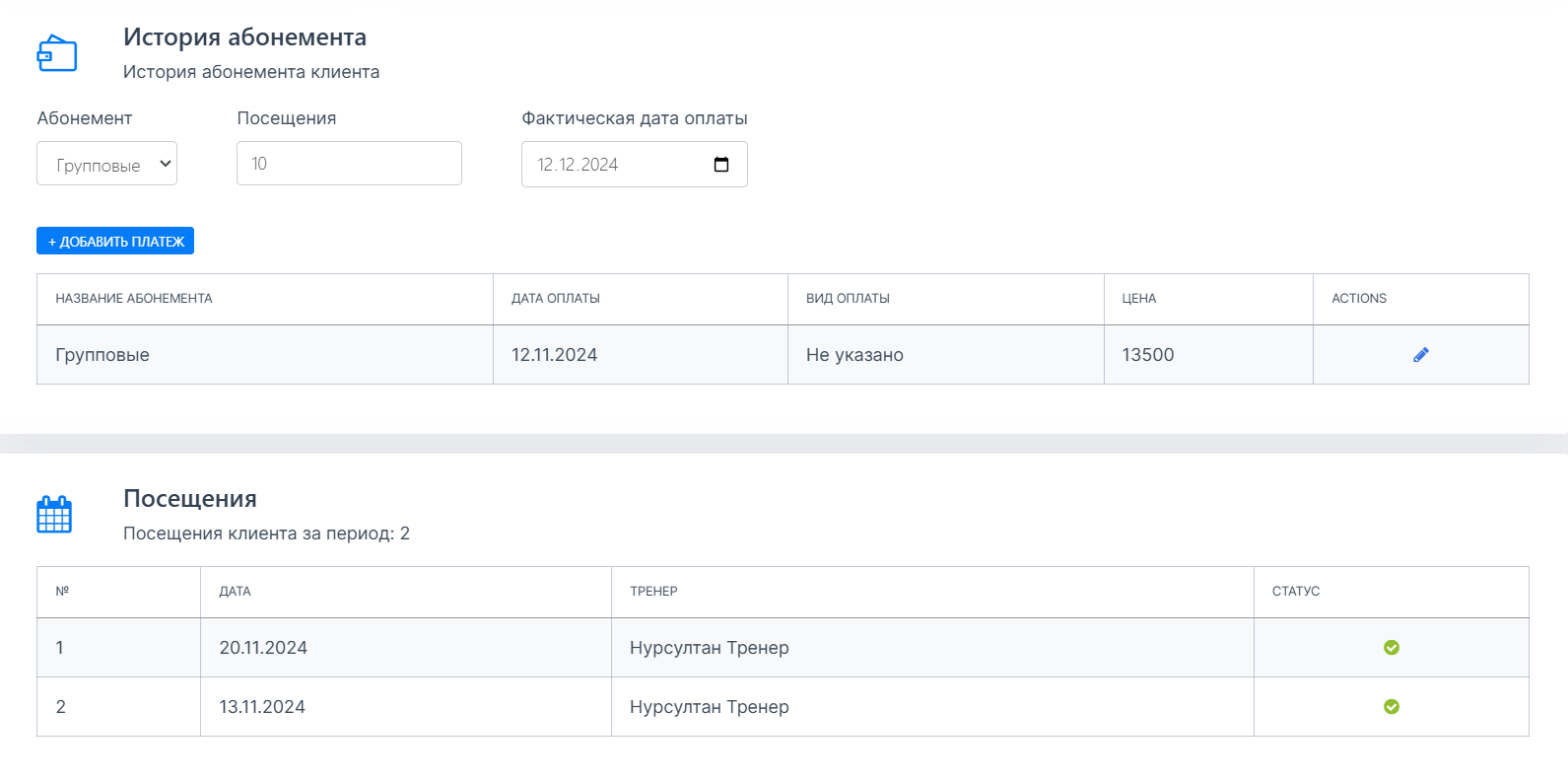This screenshot has height=782, width=1568.
Task: Click the Название абонемента column header
Action: click(134, 299)
